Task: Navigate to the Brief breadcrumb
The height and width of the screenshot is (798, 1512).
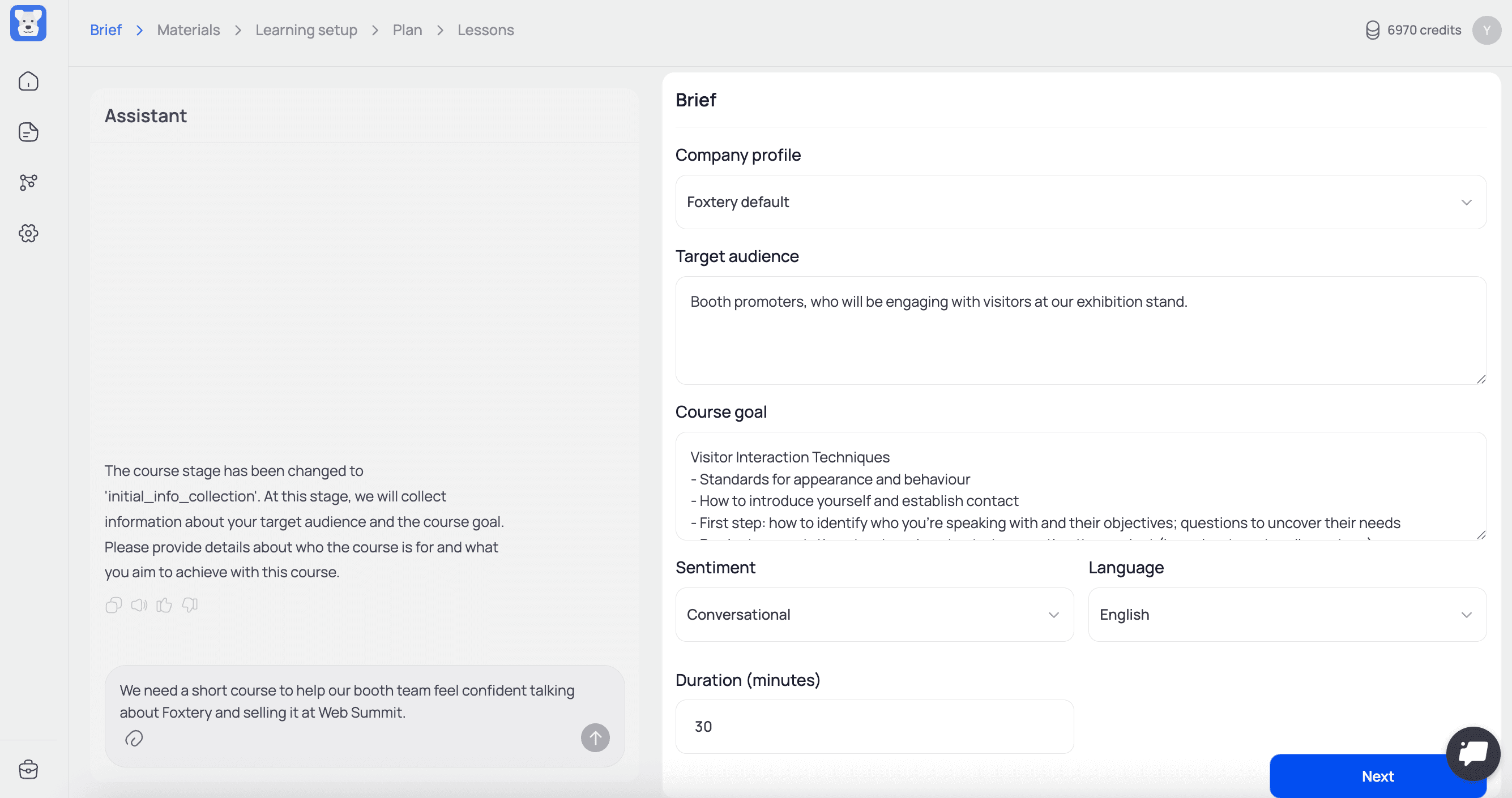Action: pyautogui.click(x=106, y=29)
